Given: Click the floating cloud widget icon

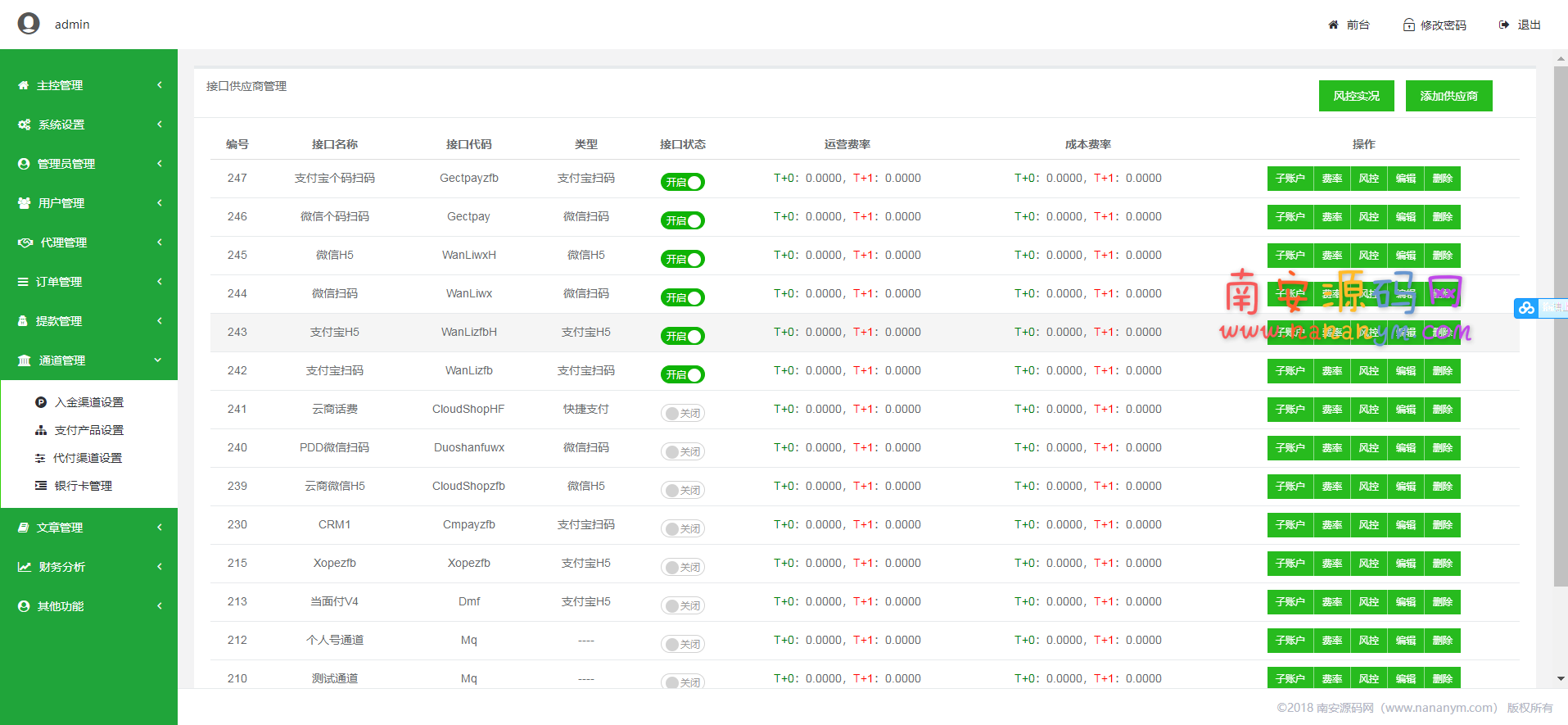Looking at the screenshot, I should click(1526, 308).
